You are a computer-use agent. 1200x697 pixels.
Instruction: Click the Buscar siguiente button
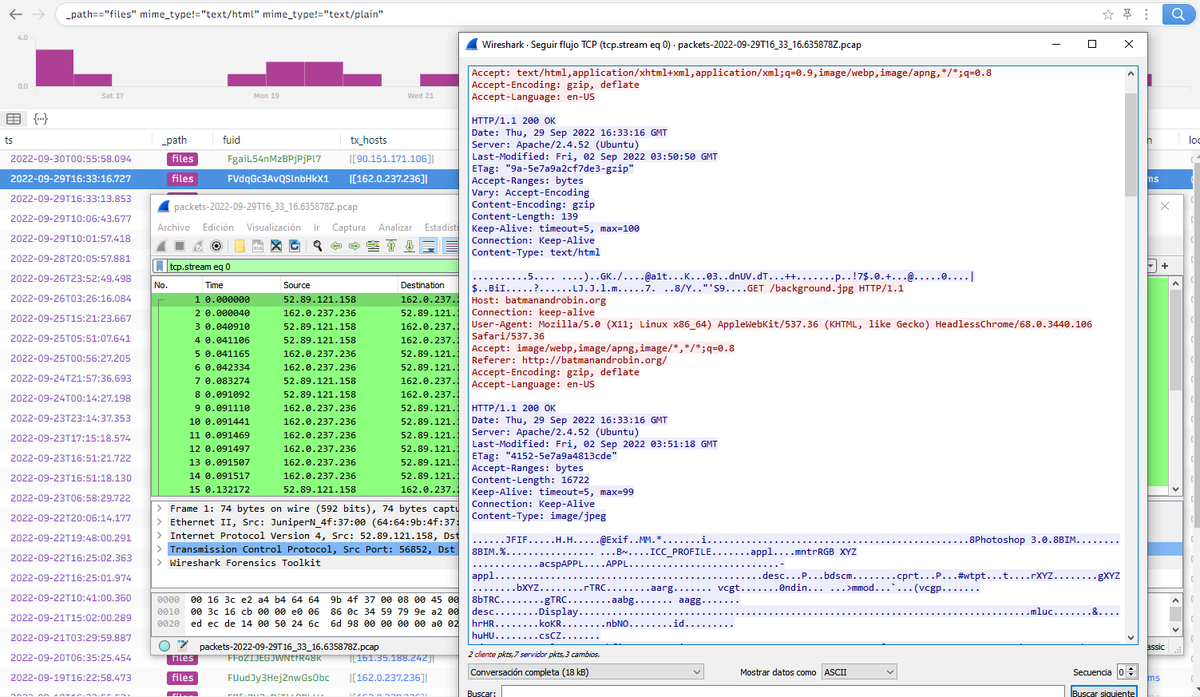(1103, 692)
